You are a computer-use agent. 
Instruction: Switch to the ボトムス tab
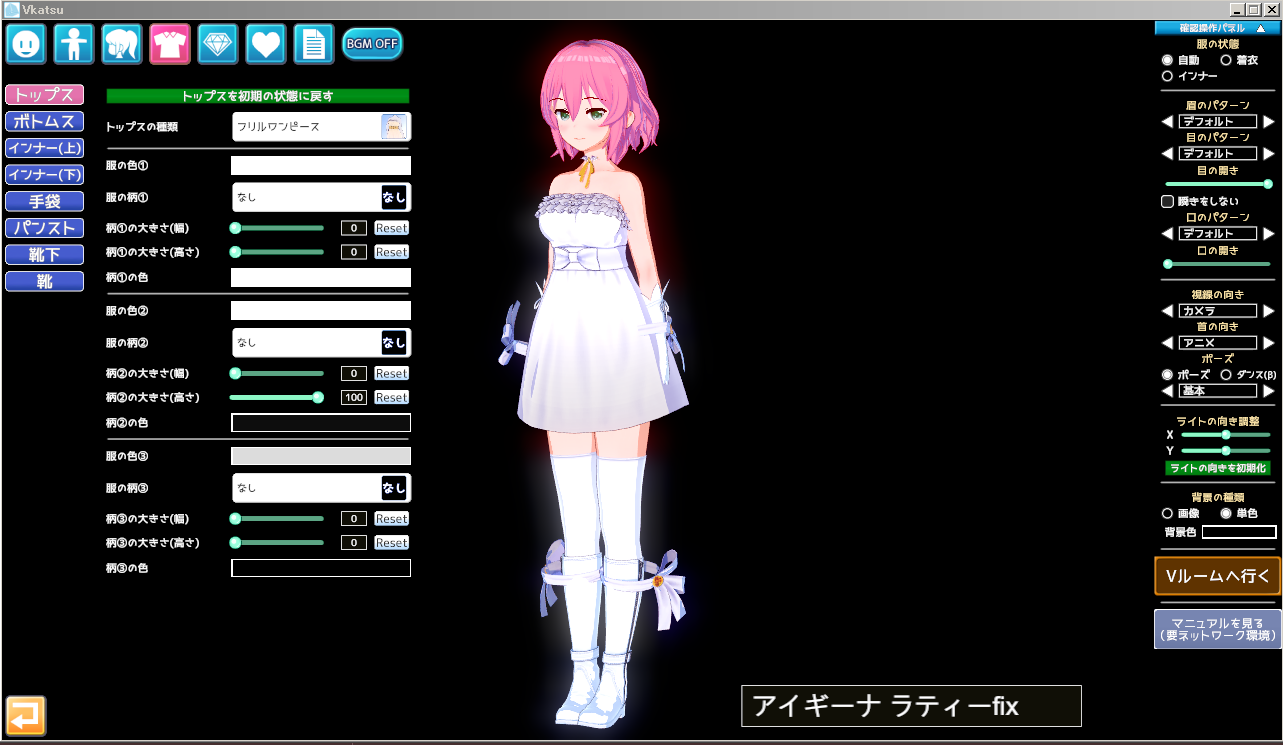coord(44,122)
